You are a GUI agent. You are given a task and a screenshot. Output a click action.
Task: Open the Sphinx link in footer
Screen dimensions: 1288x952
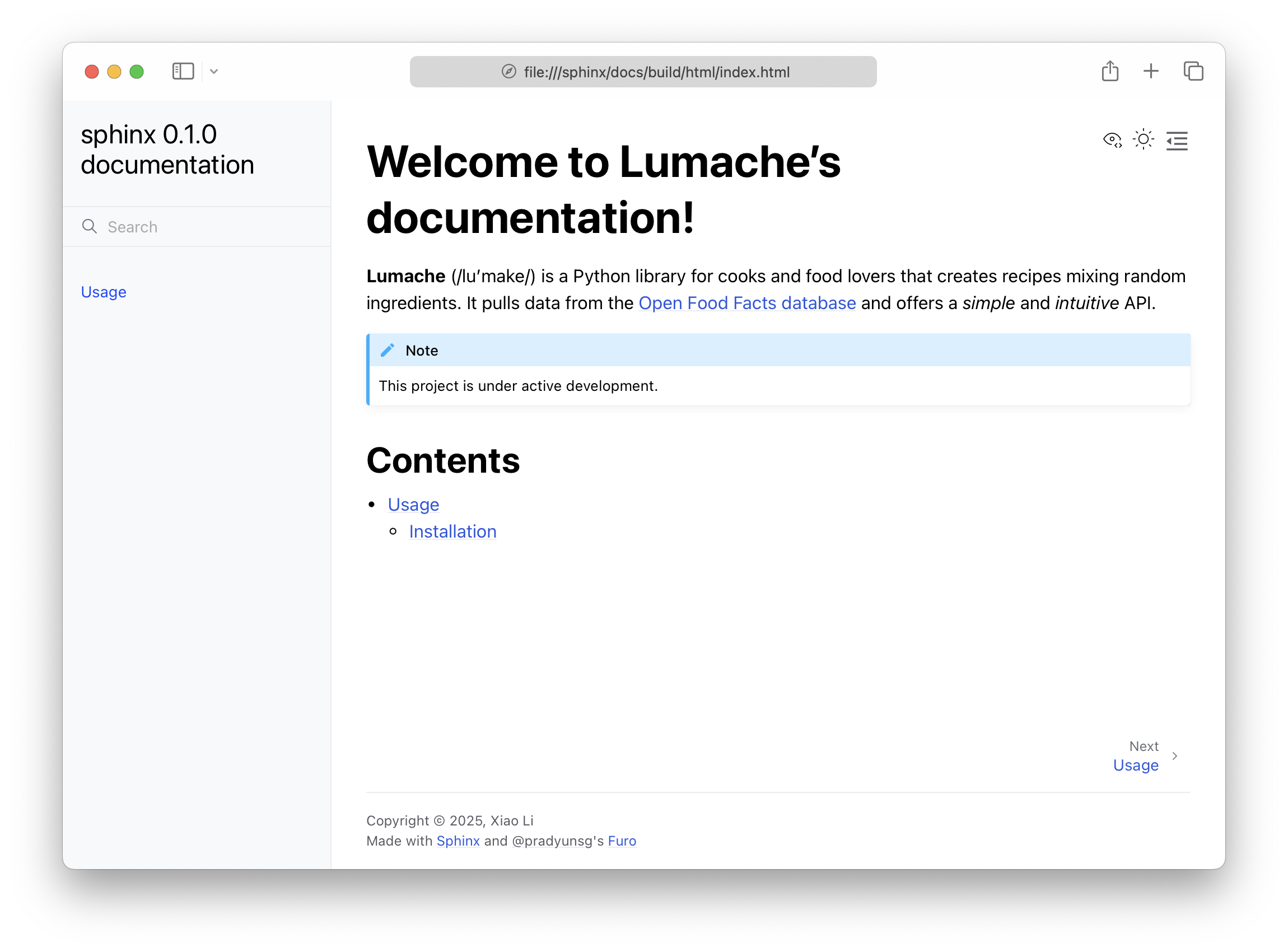[458, 841]
